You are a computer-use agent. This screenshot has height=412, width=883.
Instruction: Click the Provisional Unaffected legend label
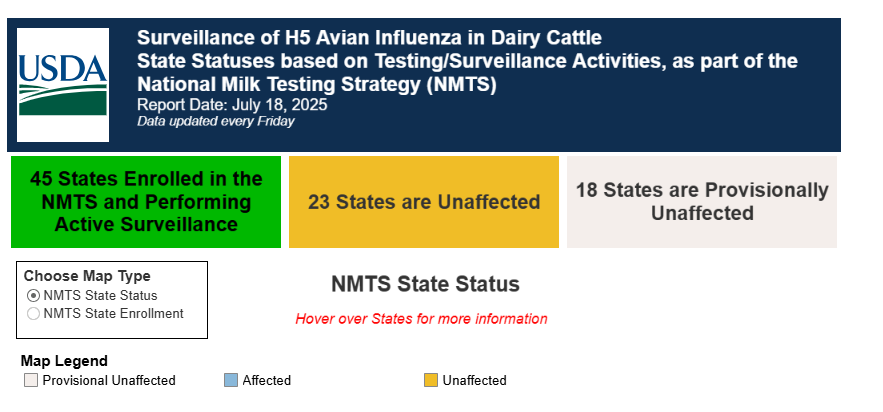tap(109, 380)
